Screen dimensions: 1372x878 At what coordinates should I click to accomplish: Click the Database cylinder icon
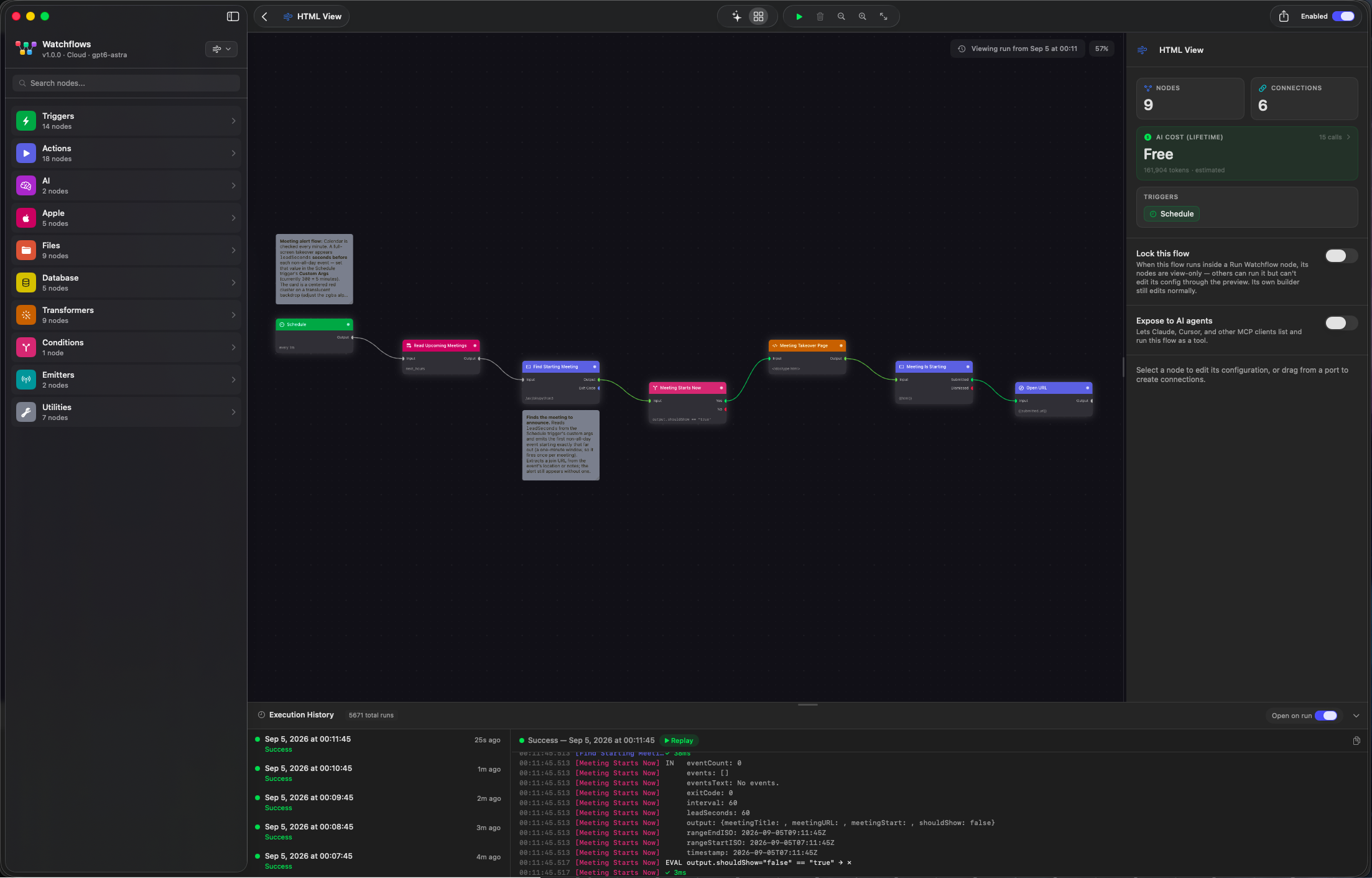click(x=26, y=283)
